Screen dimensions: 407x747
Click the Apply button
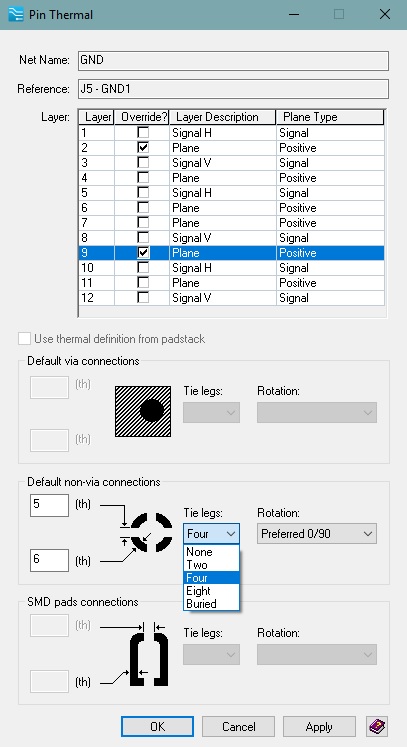coord(319,727)
